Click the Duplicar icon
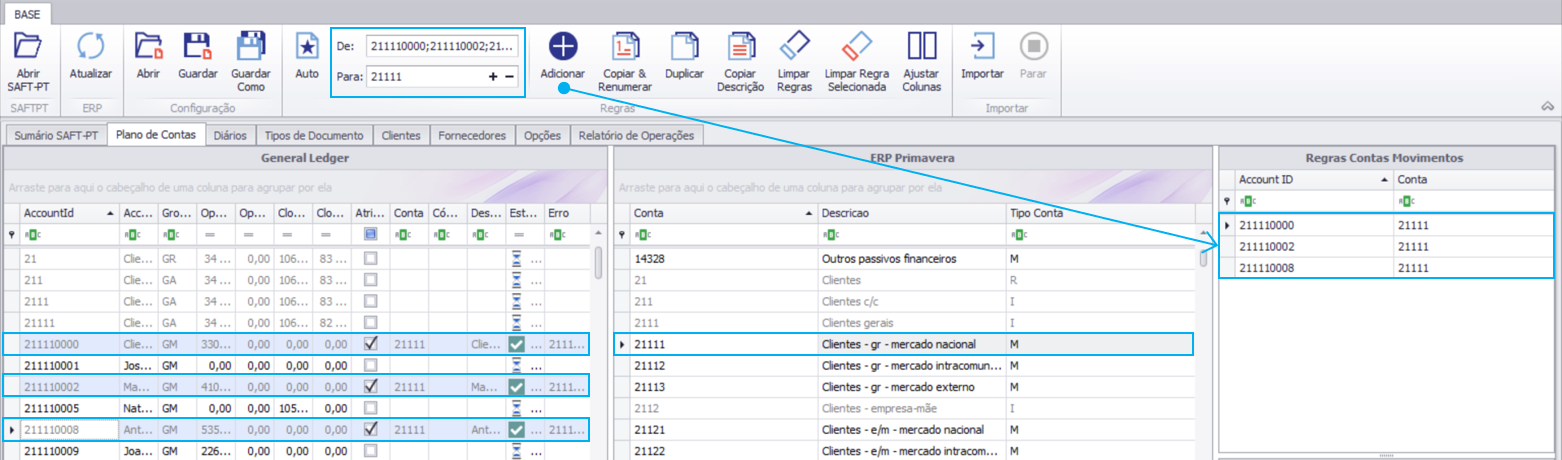 684,47
